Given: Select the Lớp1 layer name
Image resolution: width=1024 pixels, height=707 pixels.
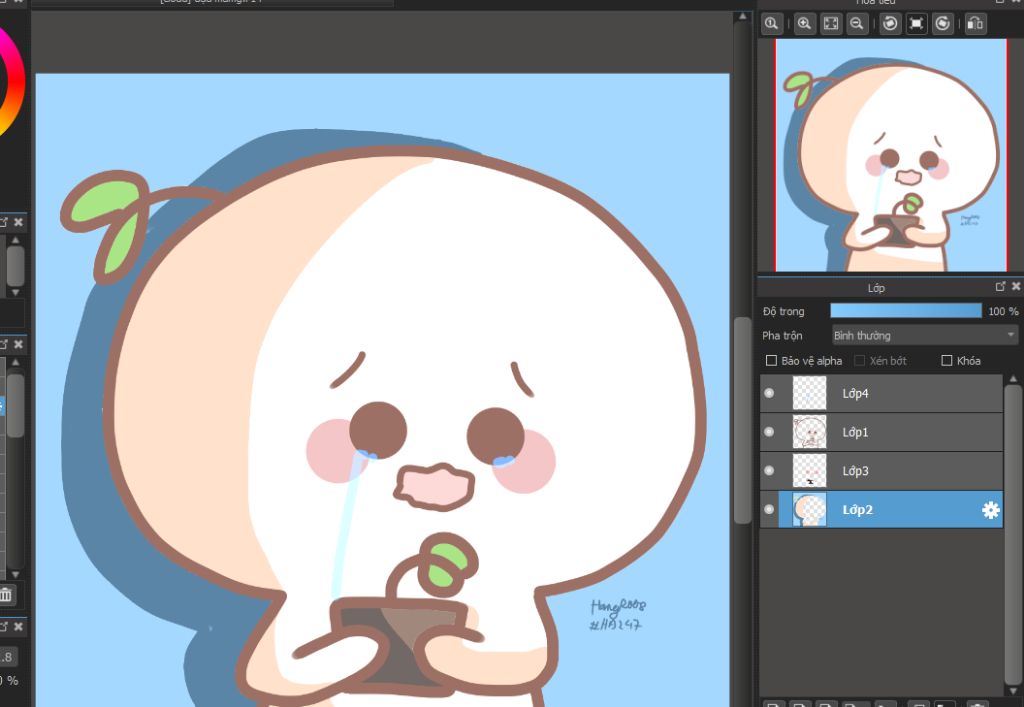Looking at the screenshot, I should pos(856,432).
